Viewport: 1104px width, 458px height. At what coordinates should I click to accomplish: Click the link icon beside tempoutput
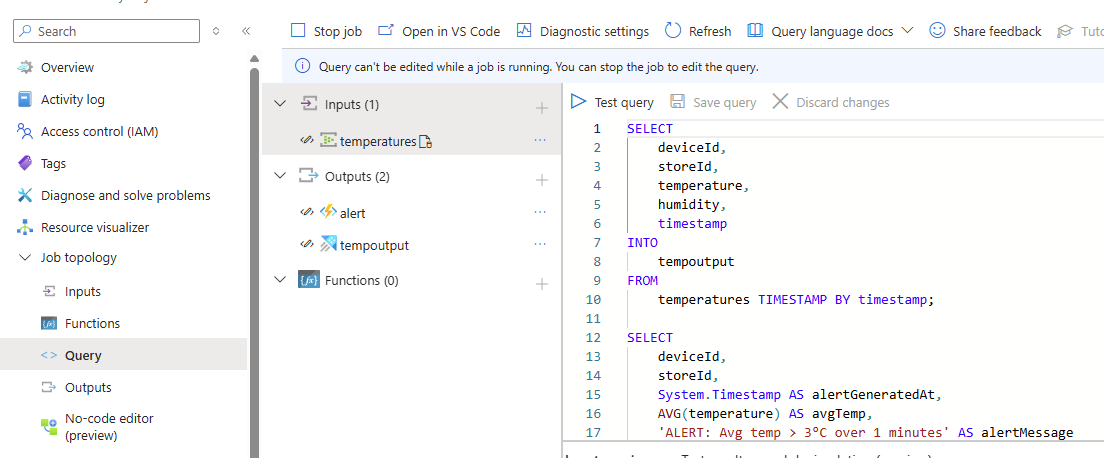(306, 244)
